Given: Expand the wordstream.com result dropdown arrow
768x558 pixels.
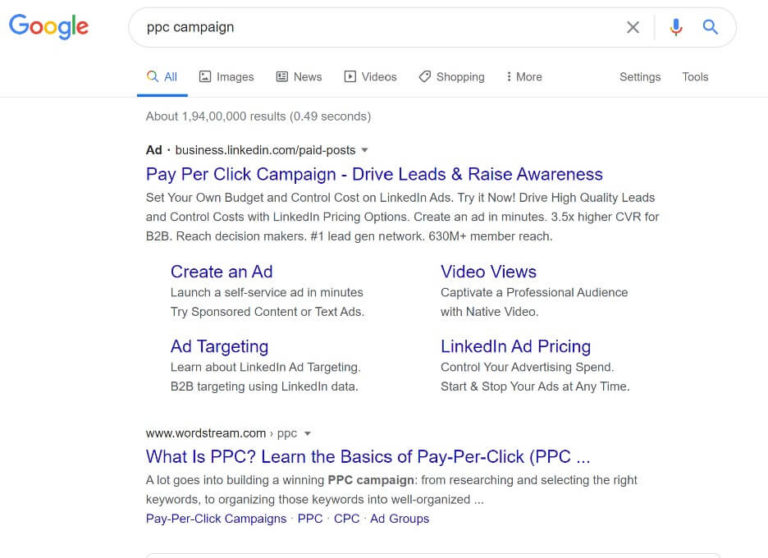Looking at the screenshot, I should point(307,434).
